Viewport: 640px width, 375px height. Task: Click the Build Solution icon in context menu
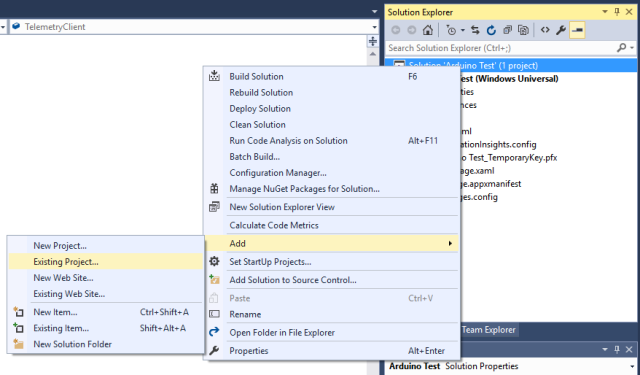(x=214, y=76)
